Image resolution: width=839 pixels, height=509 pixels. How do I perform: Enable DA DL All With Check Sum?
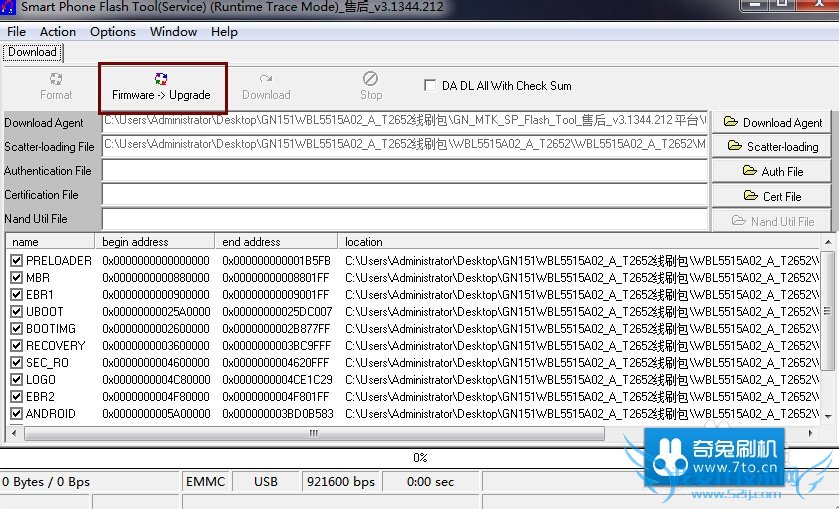[x=430, y=85]
